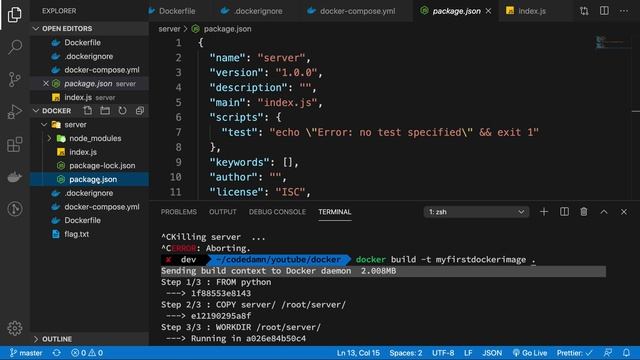
Task: Open Dockerfile from Open Editors list
Action: point(82,42)
